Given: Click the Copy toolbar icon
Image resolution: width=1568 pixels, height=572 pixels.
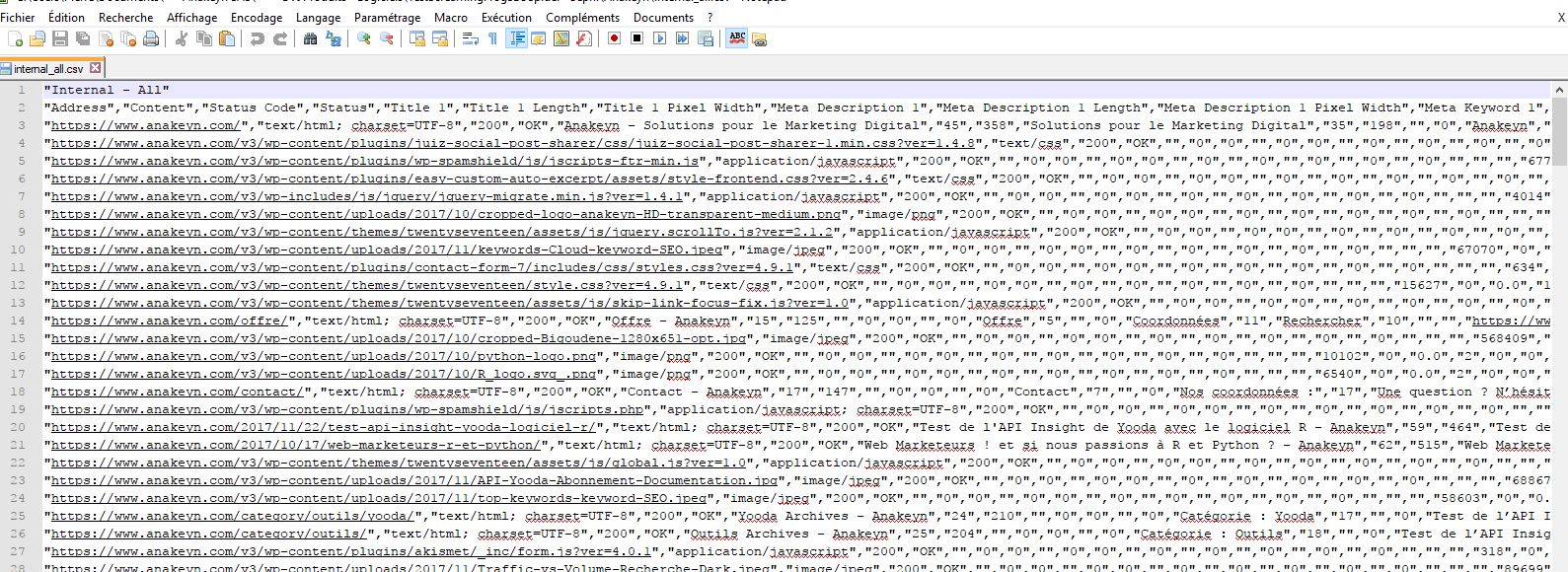Looking at the screenshot, I should coord(203,38).
